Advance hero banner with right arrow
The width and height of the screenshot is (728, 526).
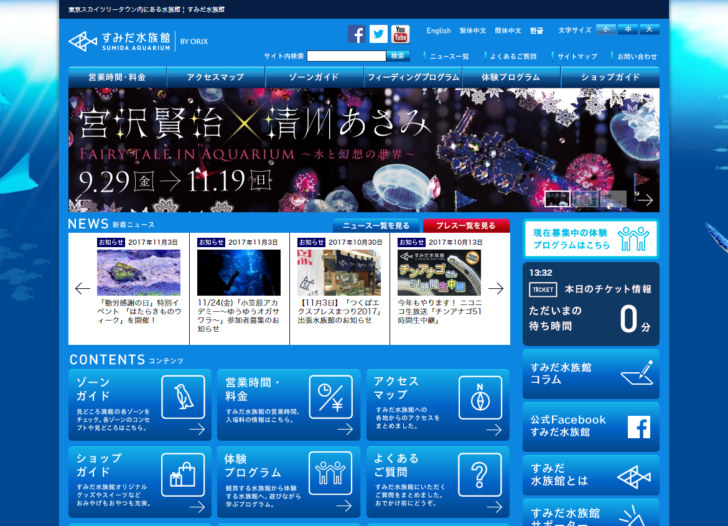coord(645,200)
